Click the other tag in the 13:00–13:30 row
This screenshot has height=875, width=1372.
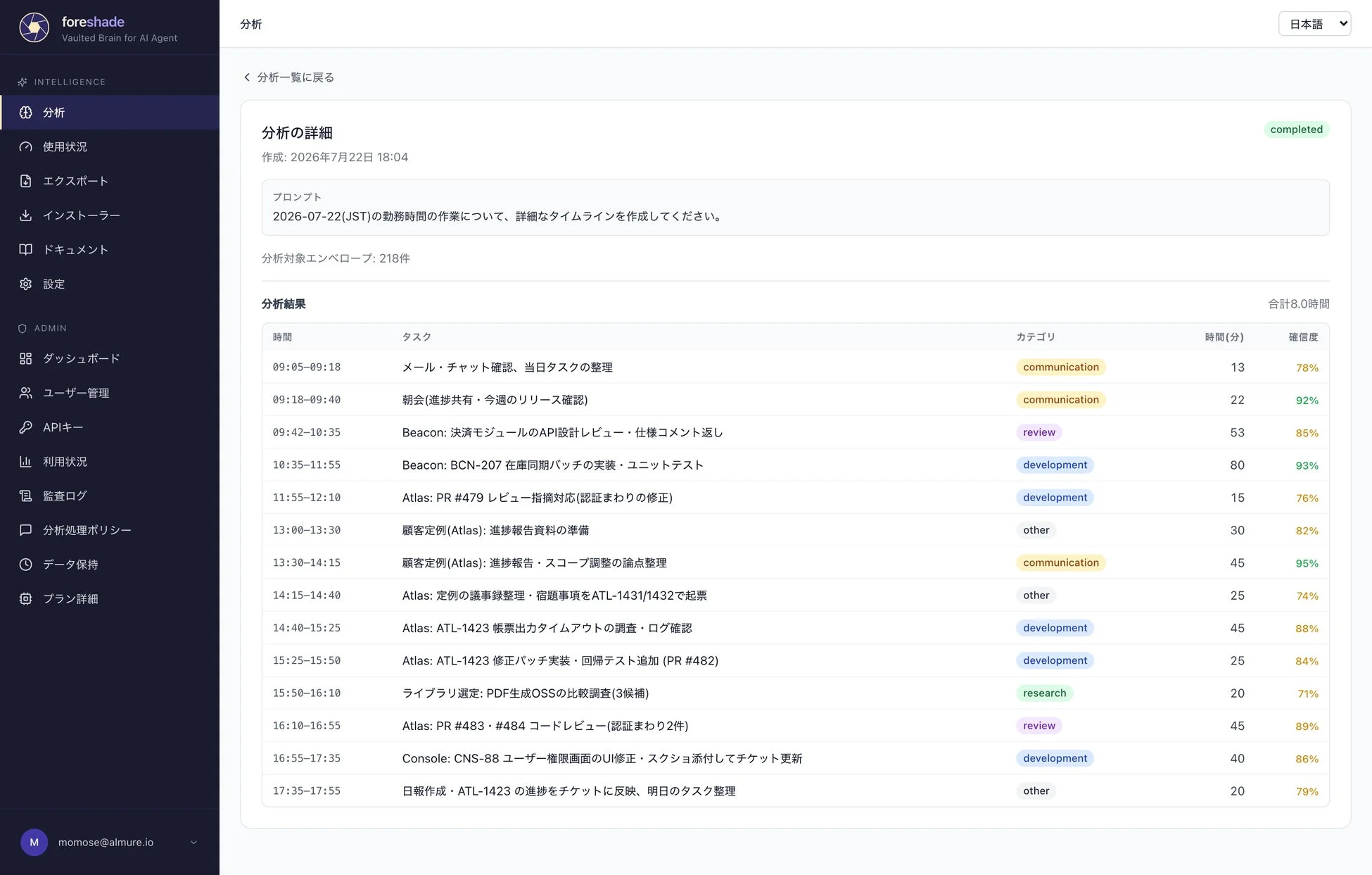pos(1036,530)
